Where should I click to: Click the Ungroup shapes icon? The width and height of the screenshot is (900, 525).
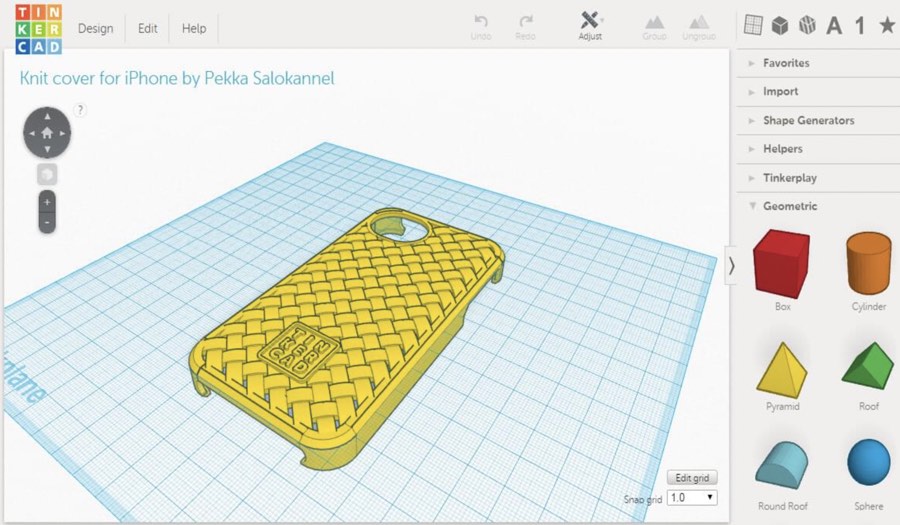(x=699, y=22)
